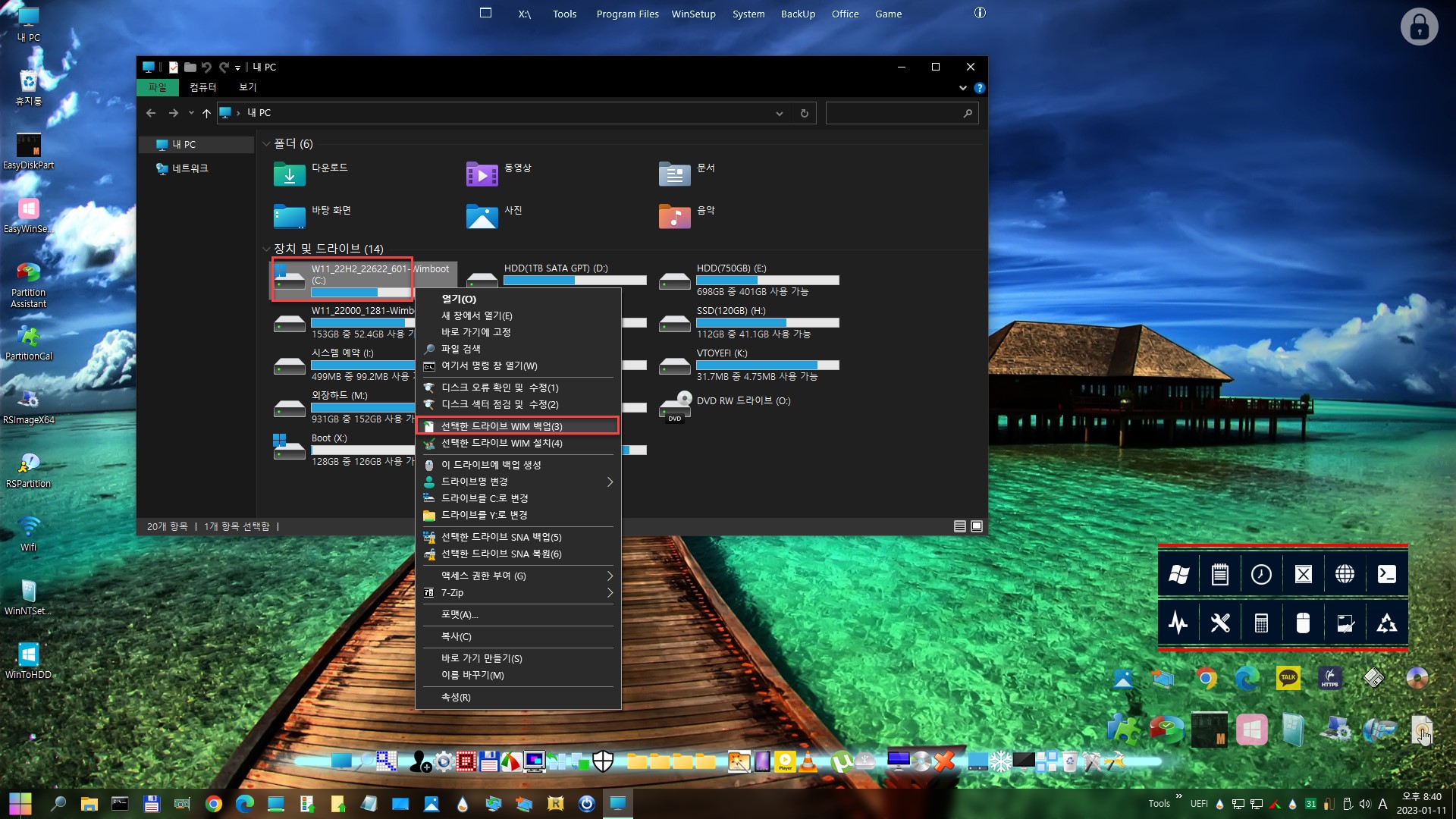Viewport: 1456px width, 819px height.
Task: Open recent locations dropdown arrow
Action: pyautogui.click(x=191, y=113)
